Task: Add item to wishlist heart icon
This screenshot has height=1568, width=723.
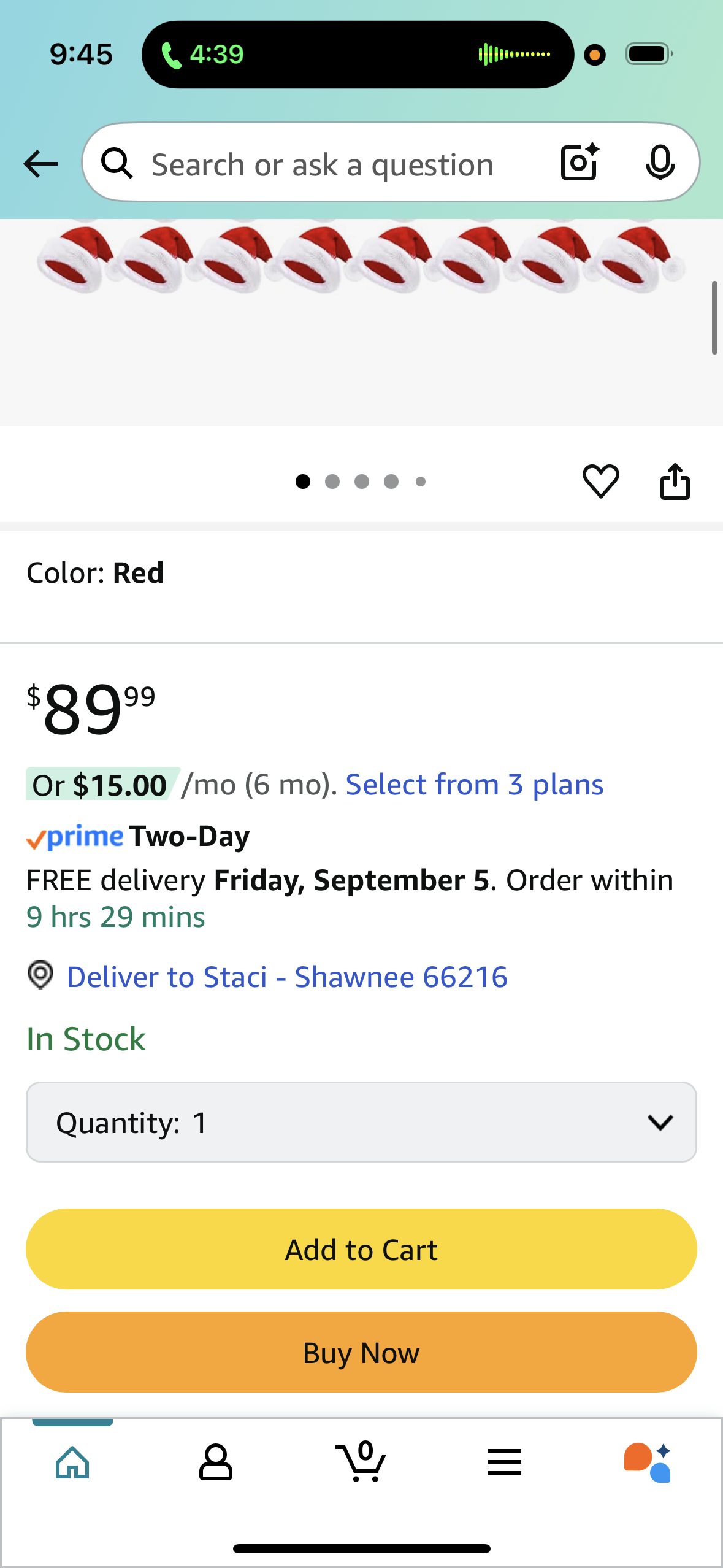Action: (600, 481)
